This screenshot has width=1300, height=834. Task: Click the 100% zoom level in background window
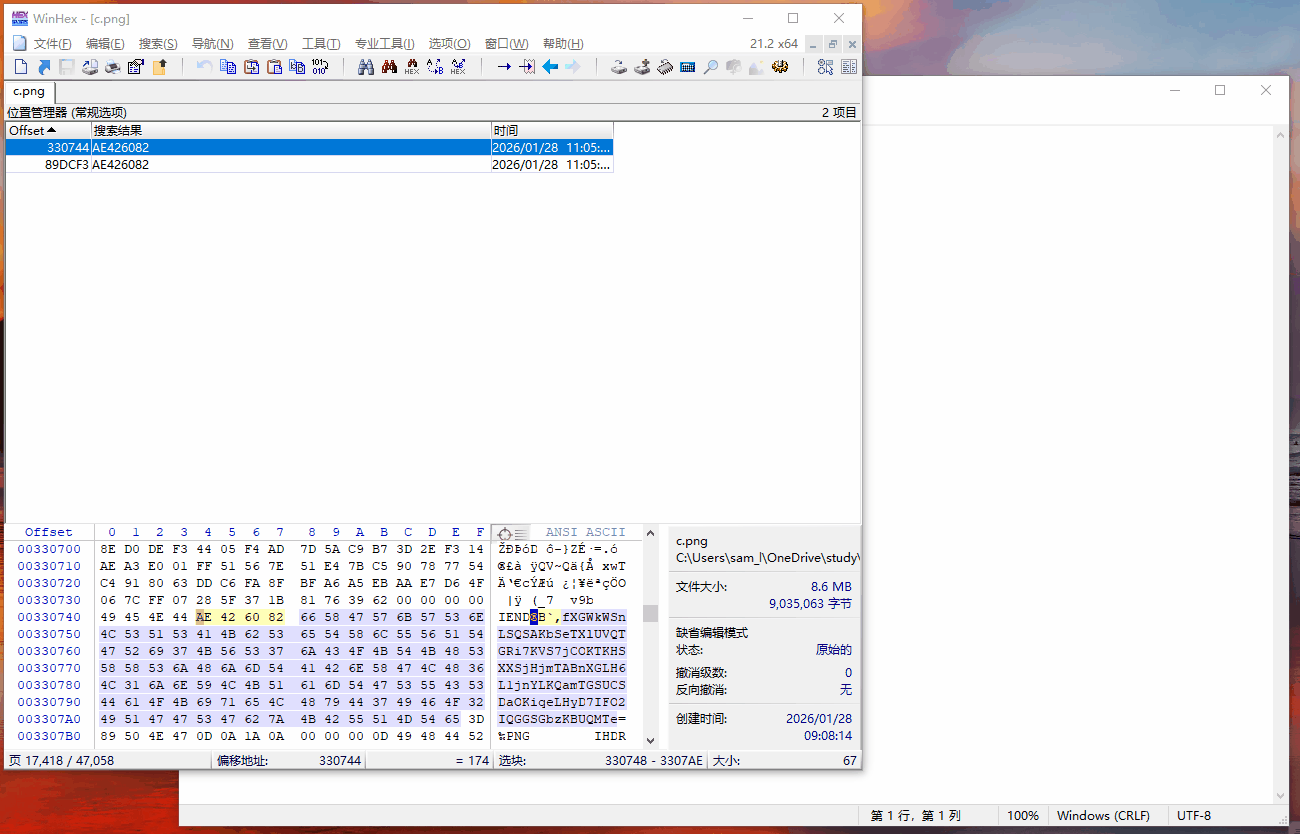(x=1023, y=816)
